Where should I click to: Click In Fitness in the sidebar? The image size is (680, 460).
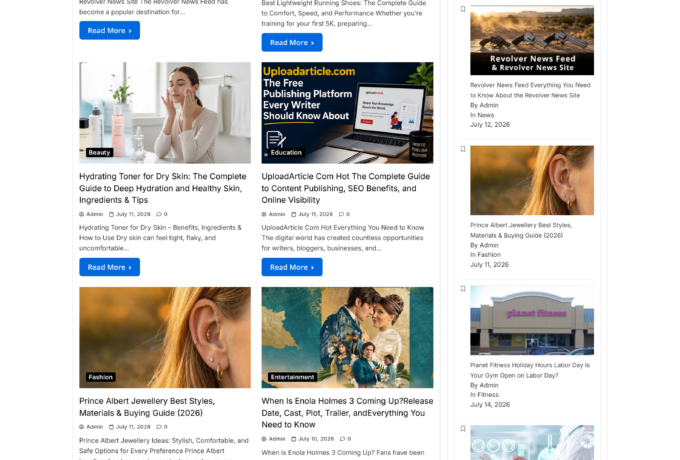coord(484,395)
